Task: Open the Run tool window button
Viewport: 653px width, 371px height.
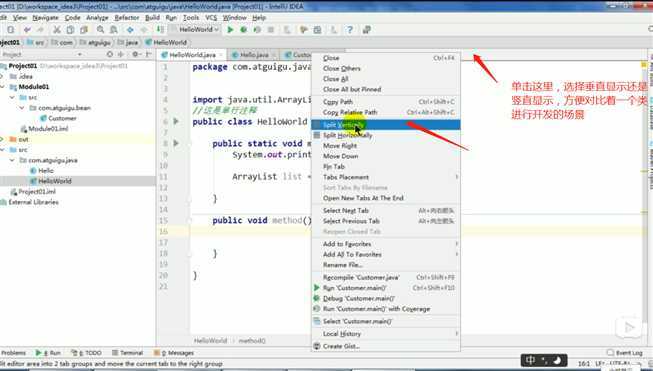Action: (49, 353)
